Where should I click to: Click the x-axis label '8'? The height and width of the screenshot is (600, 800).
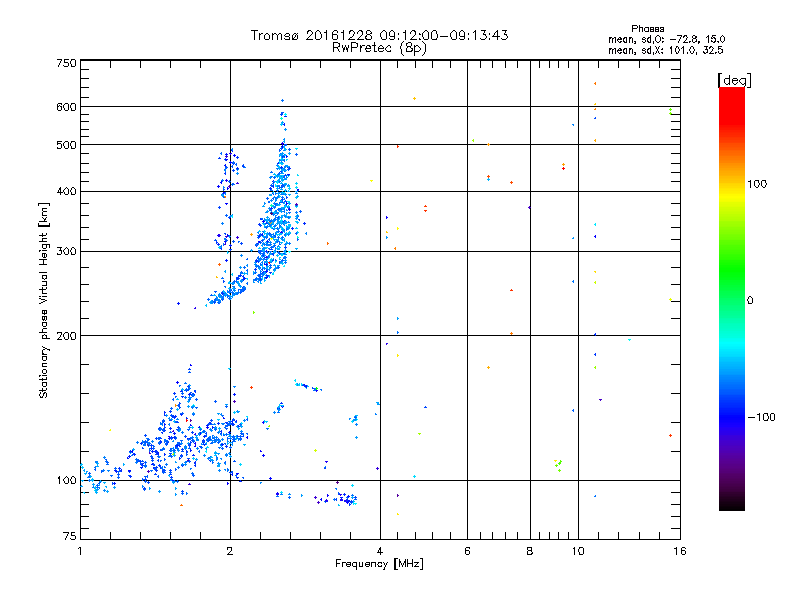click(530, 551)
